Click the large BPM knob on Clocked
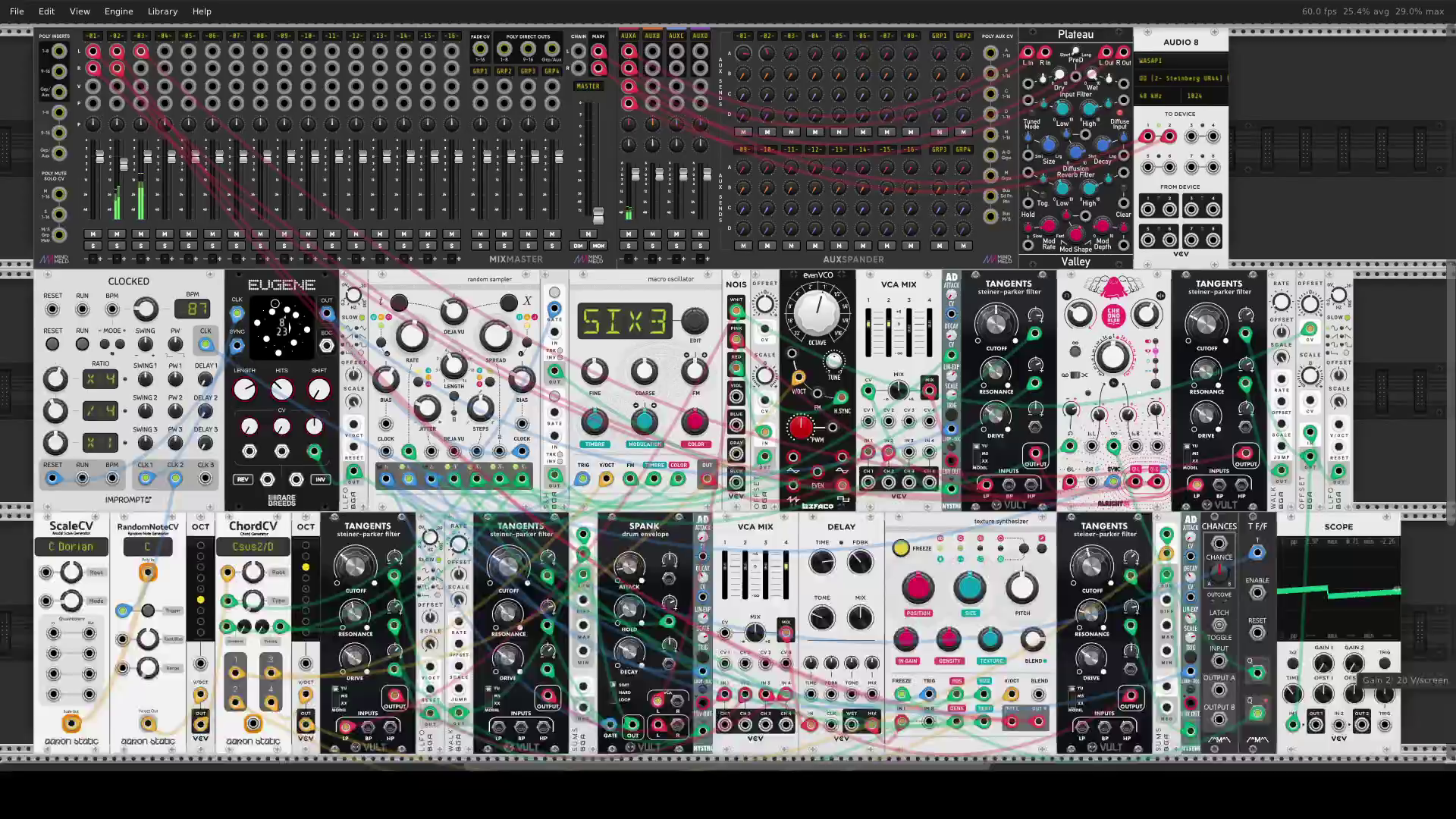This screenshot has height=819, width=1456. click(146, 309)
